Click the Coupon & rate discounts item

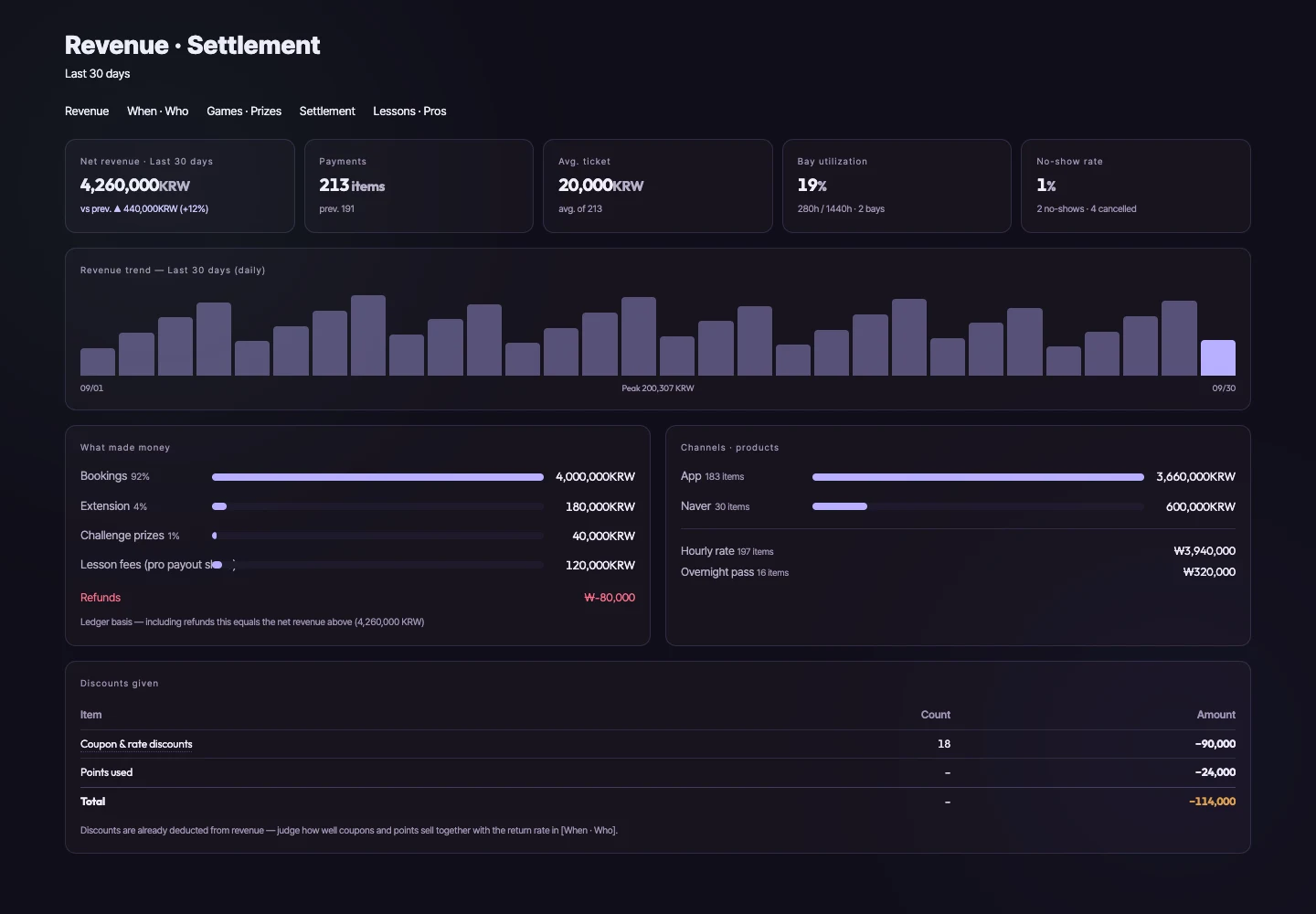tap(136, 744)
